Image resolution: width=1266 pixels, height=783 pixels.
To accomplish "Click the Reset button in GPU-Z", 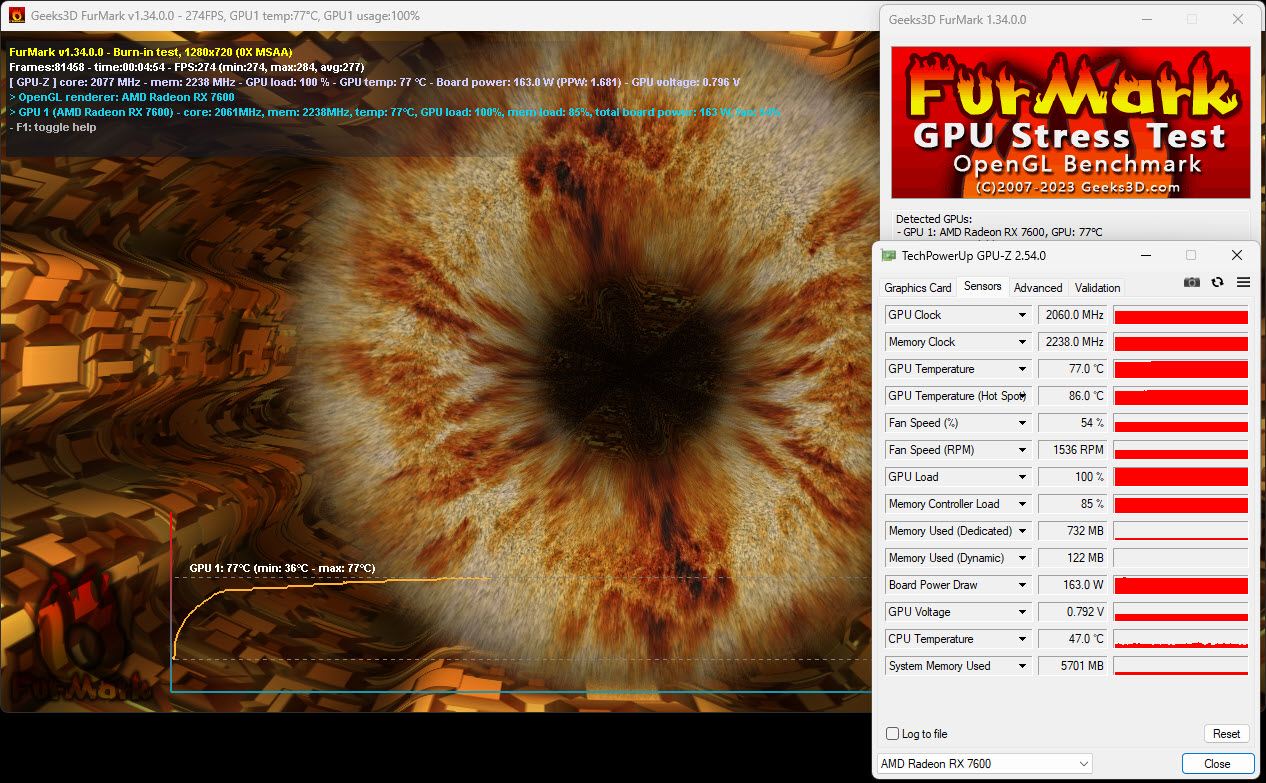I will [1227, 734].
